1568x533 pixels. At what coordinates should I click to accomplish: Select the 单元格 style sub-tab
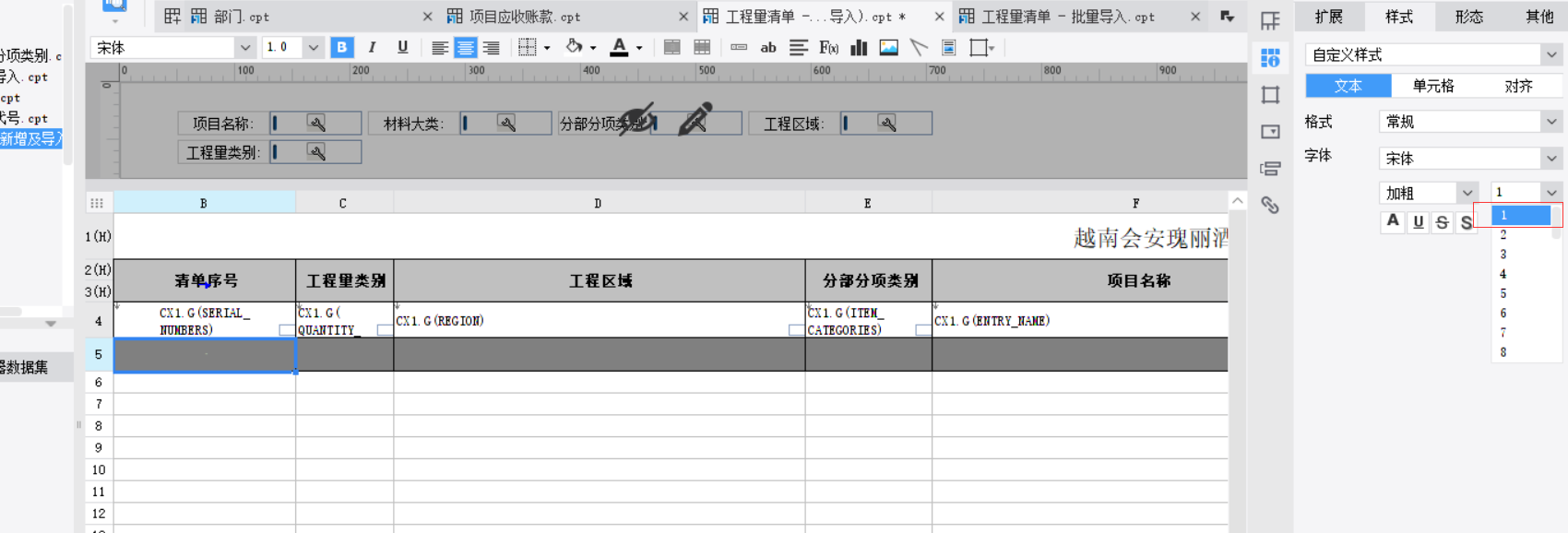[1433, 86]
